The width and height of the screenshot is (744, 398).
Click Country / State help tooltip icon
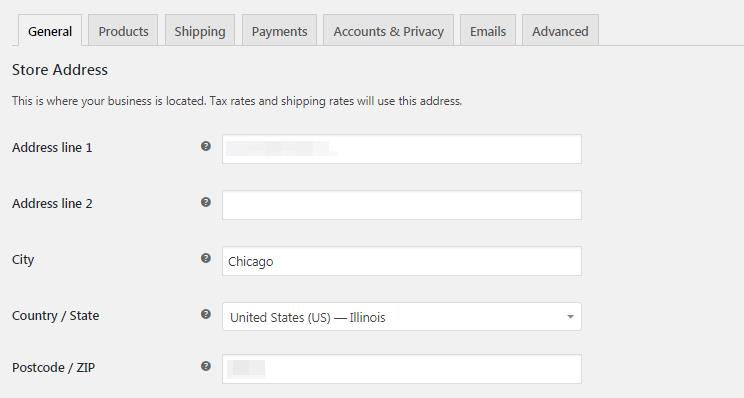205,314
